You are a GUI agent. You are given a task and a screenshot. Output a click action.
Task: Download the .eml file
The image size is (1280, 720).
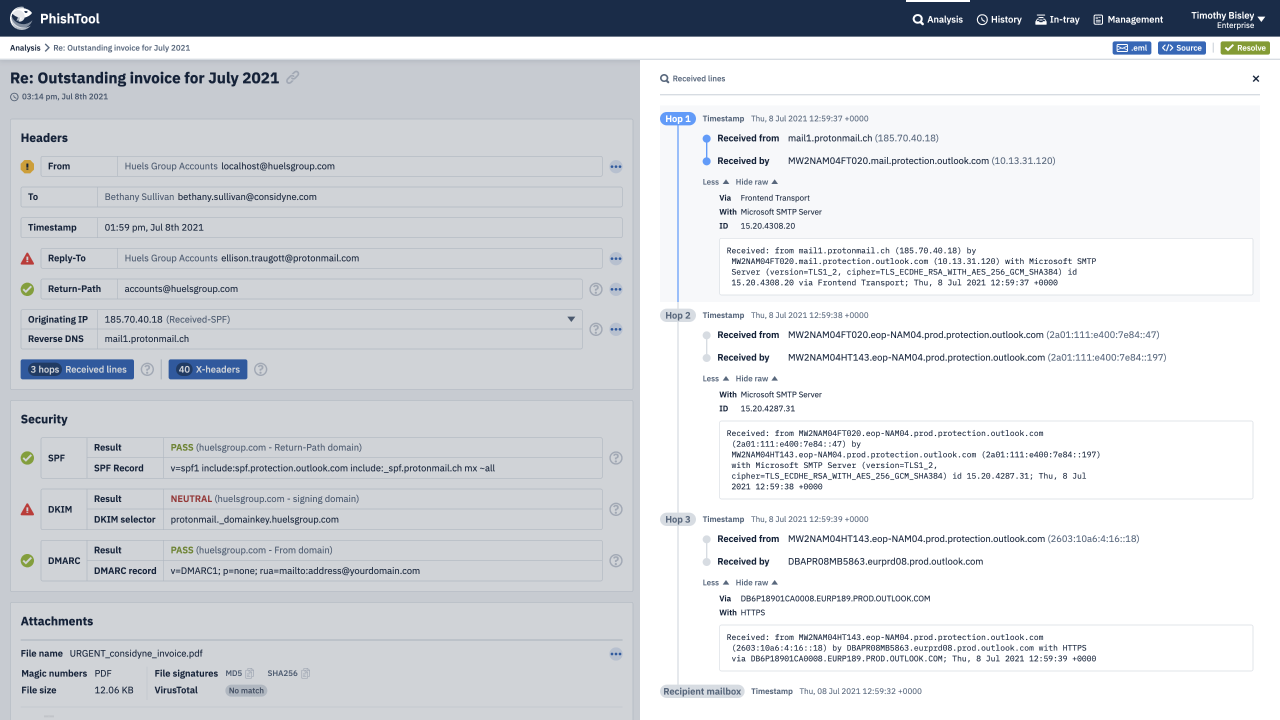tap(1132, 48)
